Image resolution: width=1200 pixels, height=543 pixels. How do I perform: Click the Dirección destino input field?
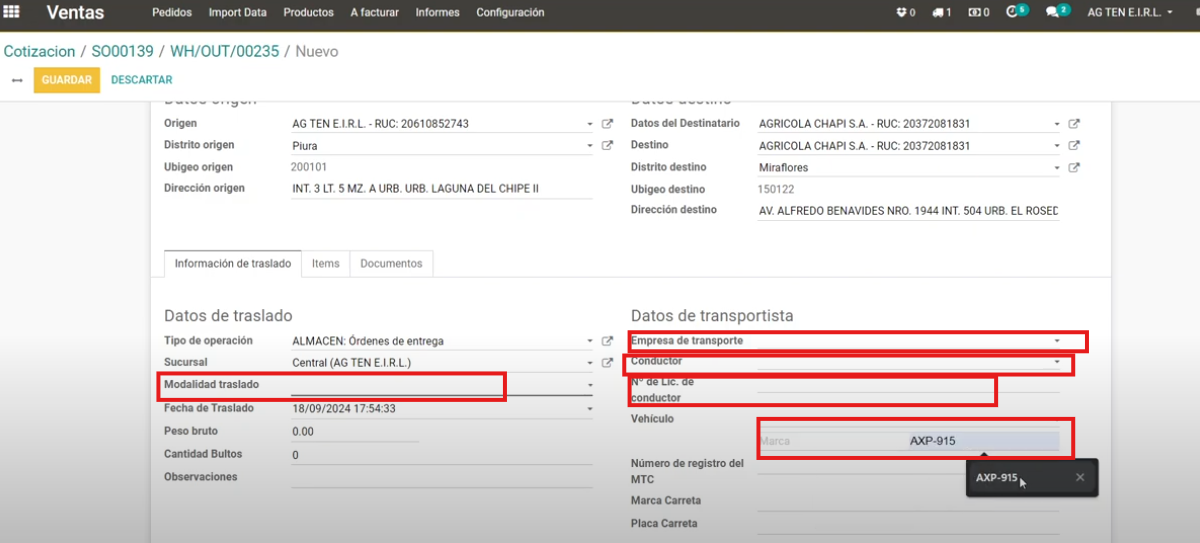point(908,211)
